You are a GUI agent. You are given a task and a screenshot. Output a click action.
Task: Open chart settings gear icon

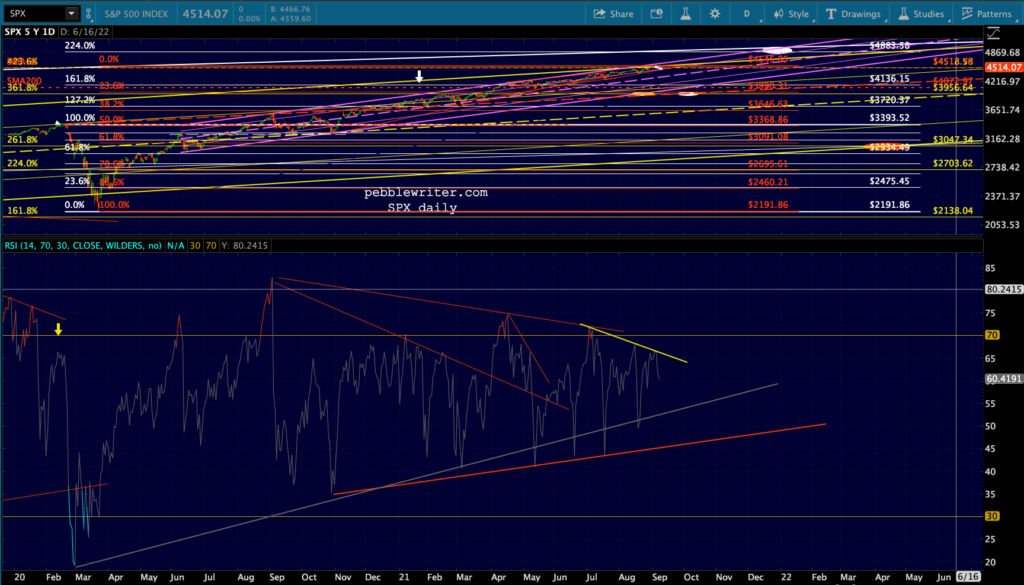coord(714,14)
